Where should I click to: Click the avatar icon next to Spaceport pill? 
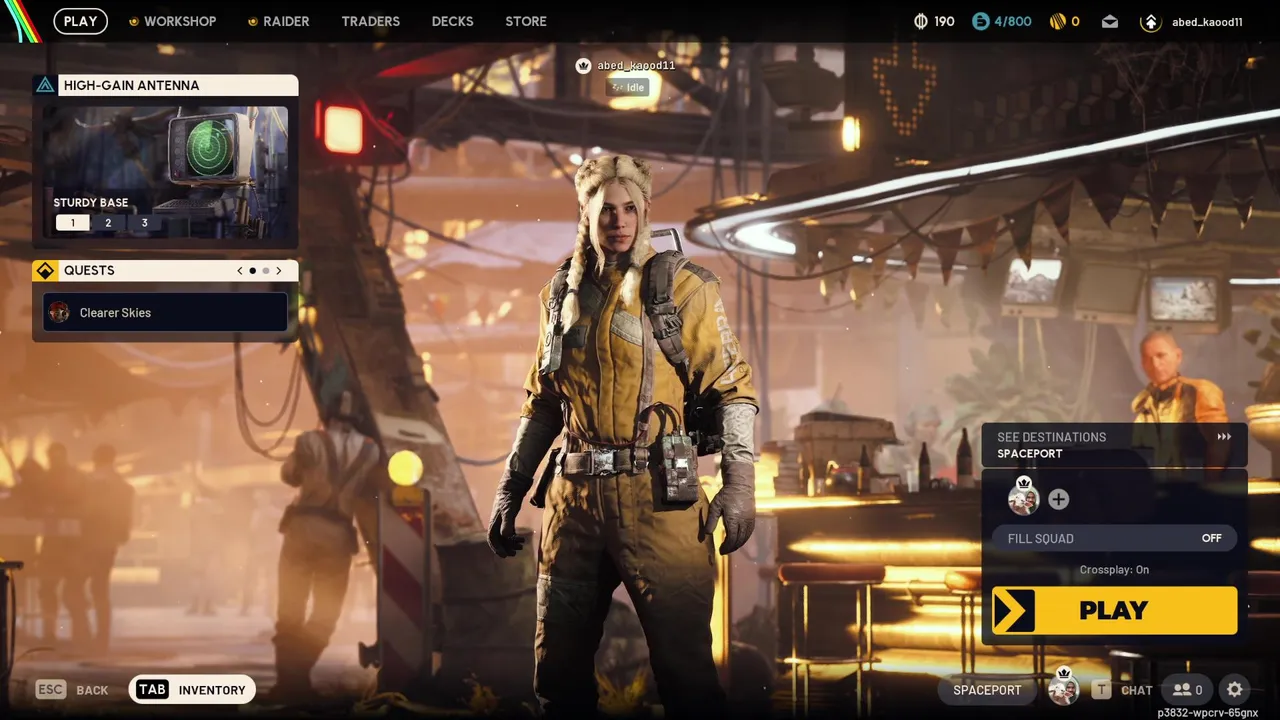1063,688
